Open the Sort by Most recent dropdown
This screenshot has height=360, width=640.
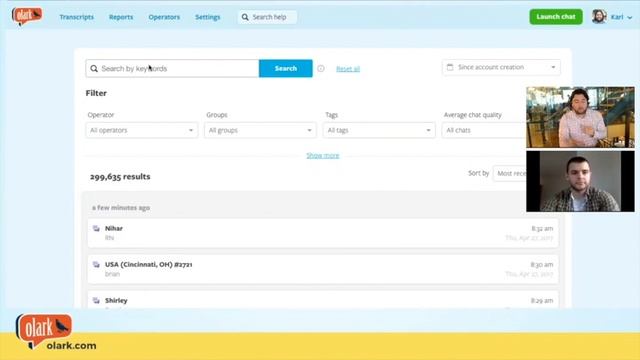pos(510,173)
